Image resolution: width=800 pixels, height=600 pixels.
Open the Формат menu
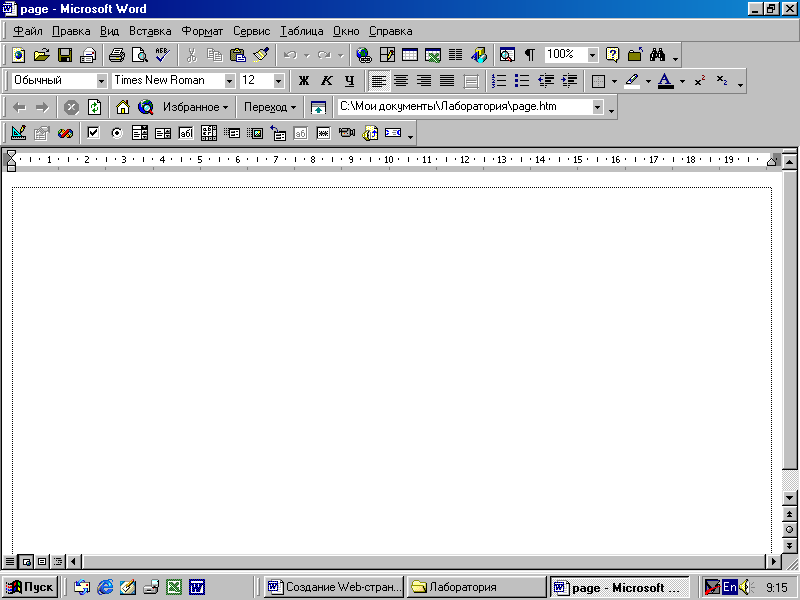pyautogui.click(x=202, y=31)
